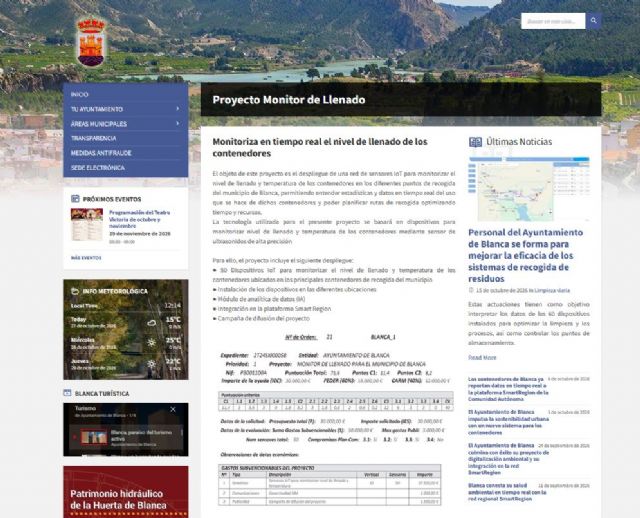Click the calendar icon beside PRÓXIMOS EVENTOS
The image size is (640, 518).
pos(75,199)
